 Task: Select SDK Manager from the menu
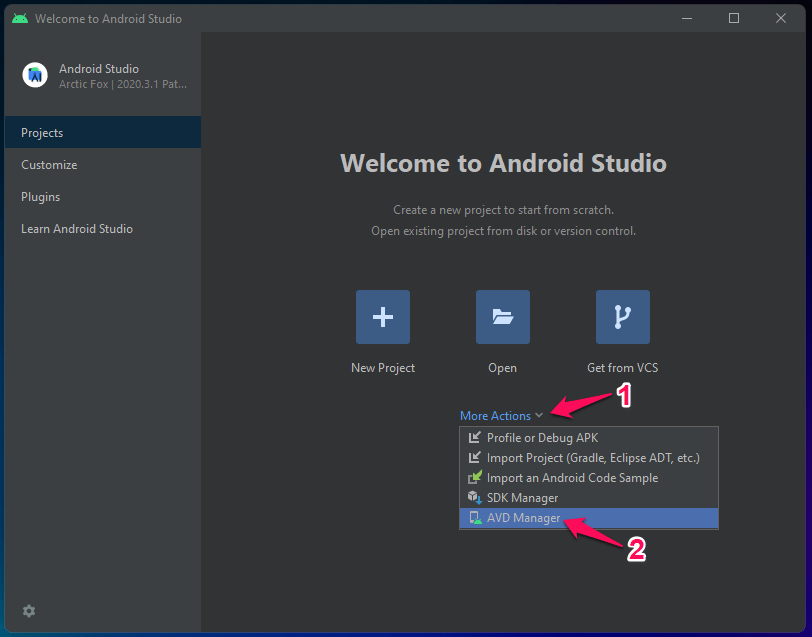[589, 498]
